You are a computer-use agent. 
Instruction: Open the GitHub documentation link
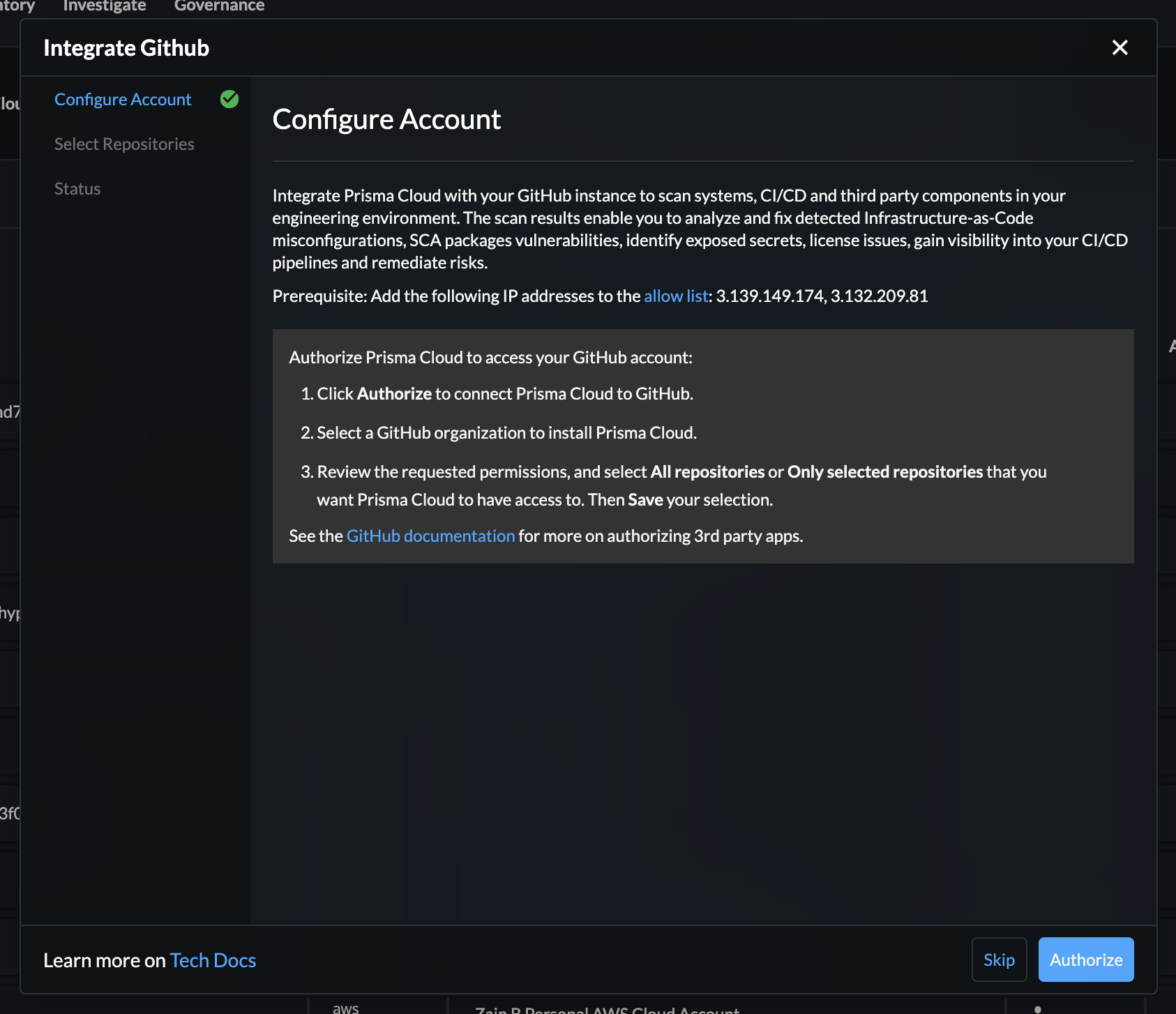click(430, 536)
